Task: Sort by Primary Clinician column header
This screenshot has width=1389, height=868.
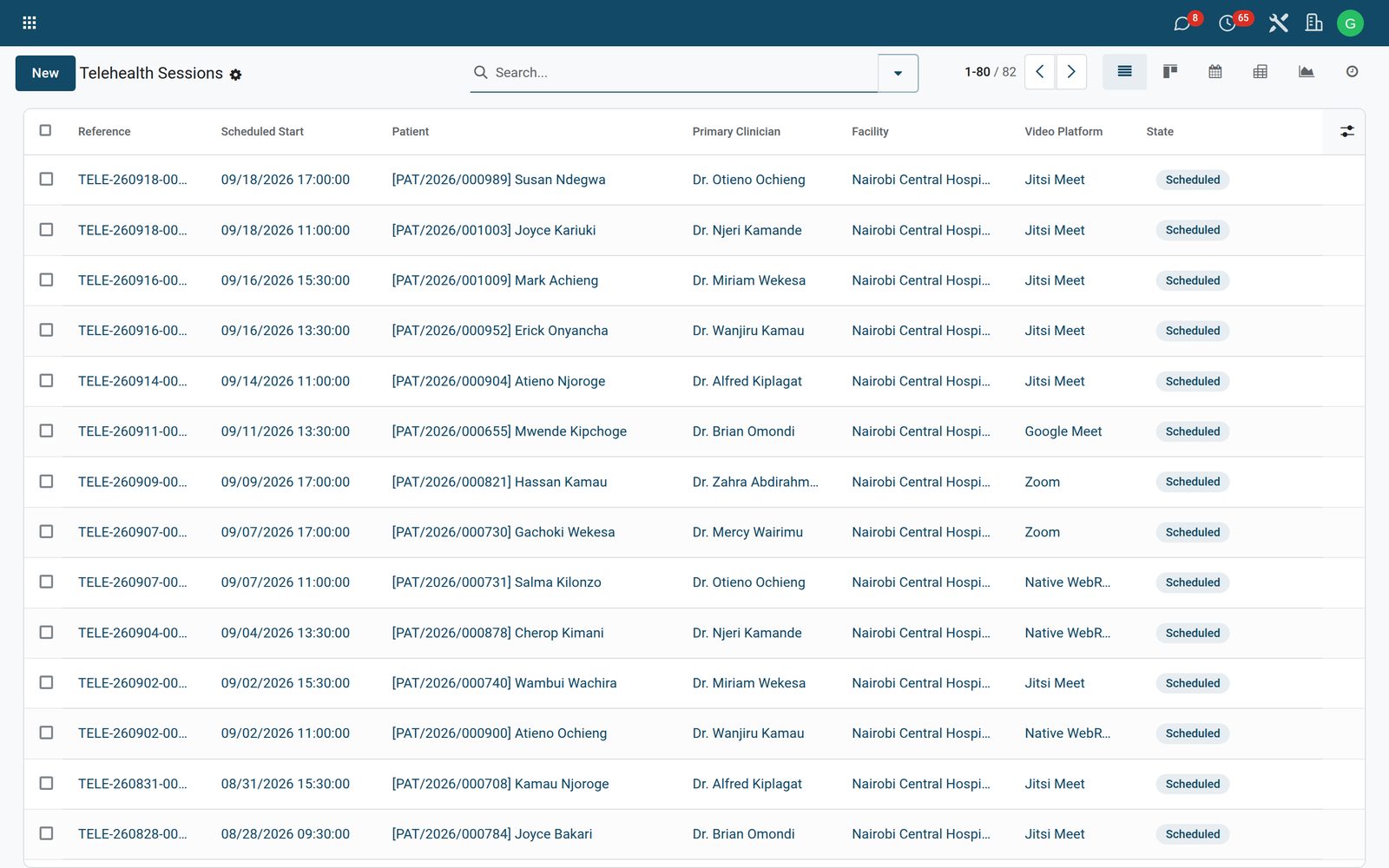Action: click(736, 132)
